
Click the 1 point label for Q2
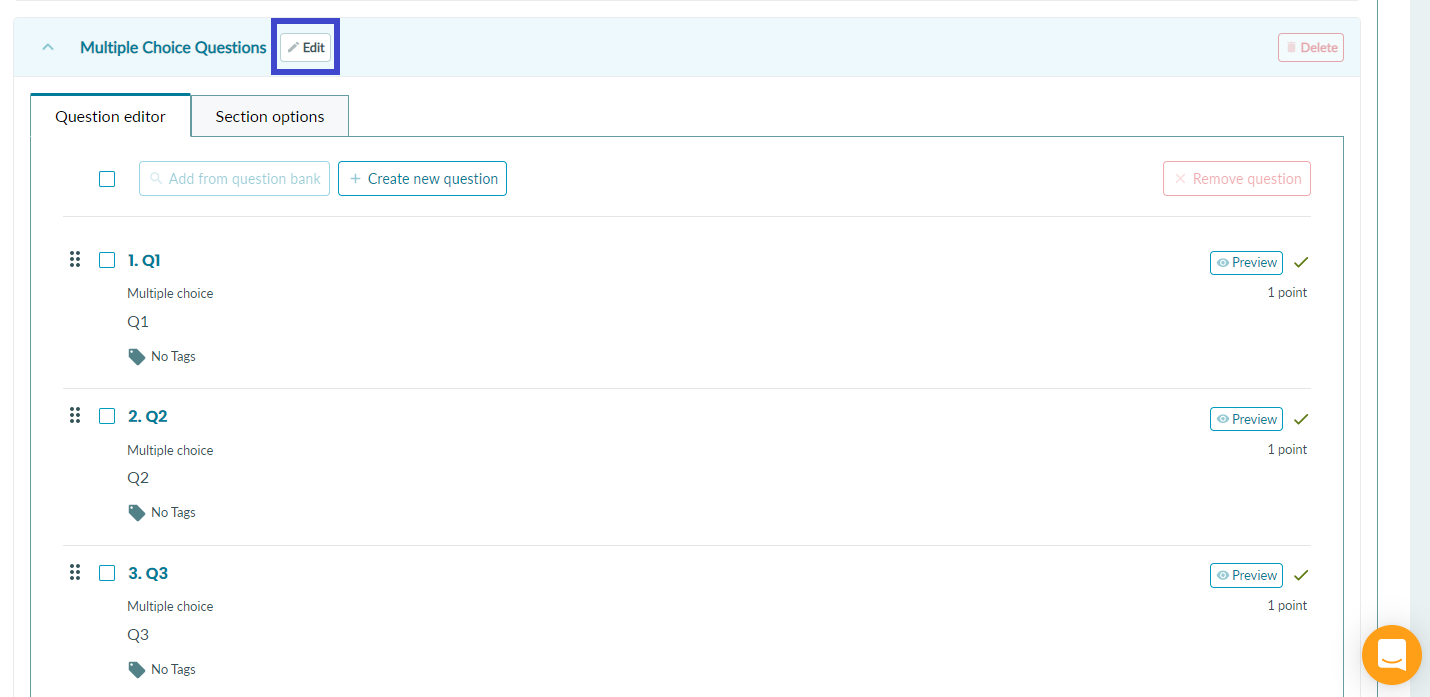pyautogui.click(x=1287, y=449)
